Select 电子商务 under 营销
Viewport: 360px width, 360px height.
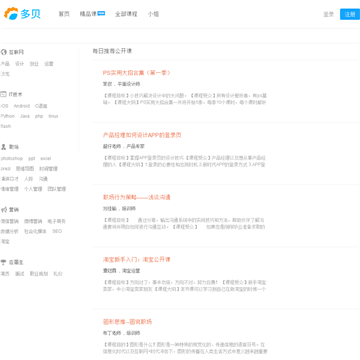pos(57,221)
